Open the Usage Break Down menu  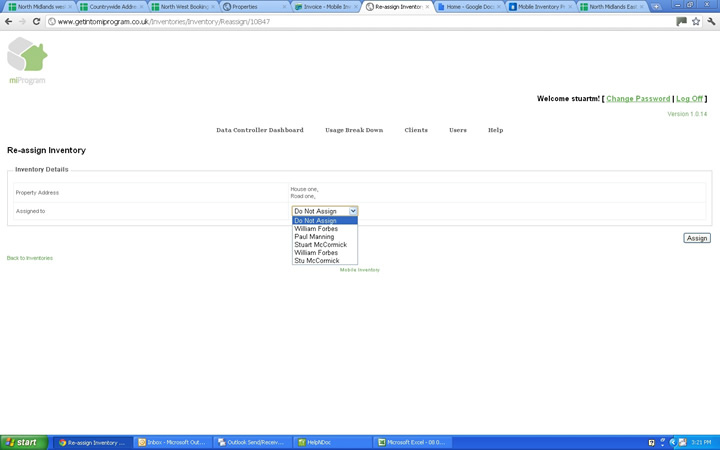pos(354,130)
